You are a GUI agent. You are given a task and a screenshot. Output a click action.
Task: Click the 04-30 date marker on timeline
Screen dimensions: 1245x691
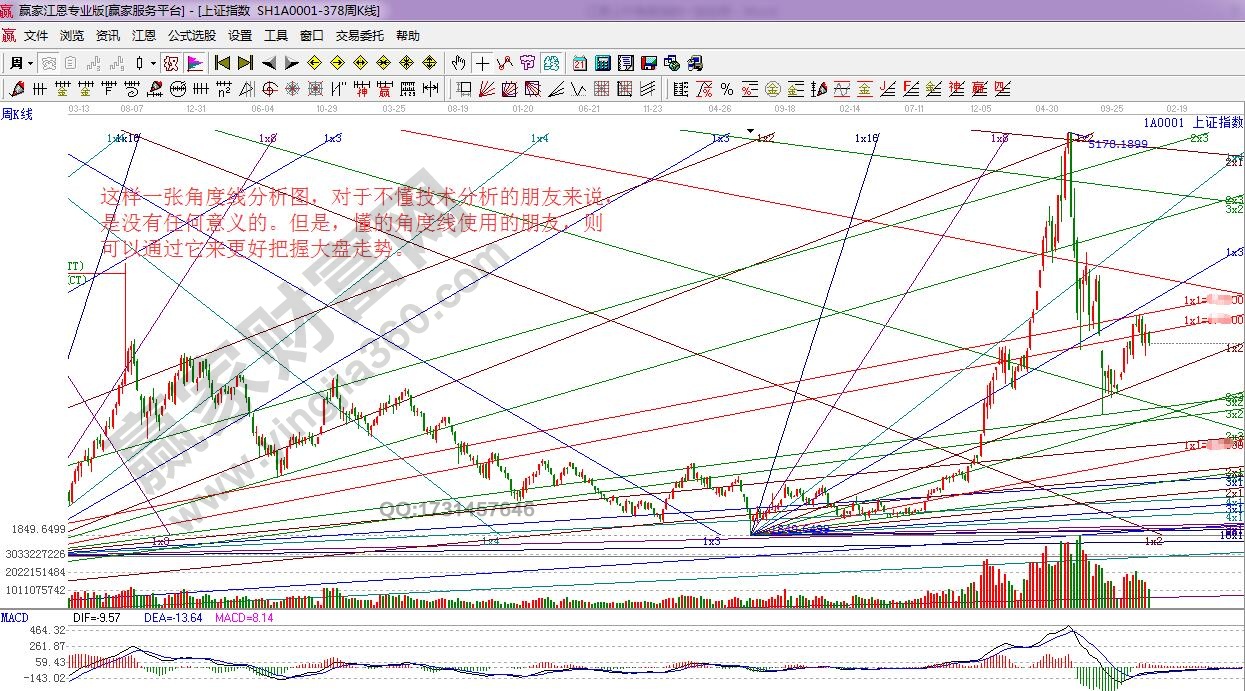coord(1047,107)
